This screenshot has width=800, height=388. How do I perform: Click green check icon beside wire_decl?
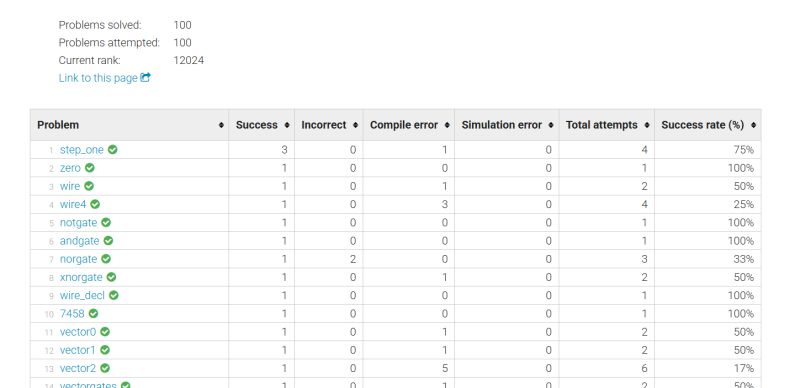point(114,295)
